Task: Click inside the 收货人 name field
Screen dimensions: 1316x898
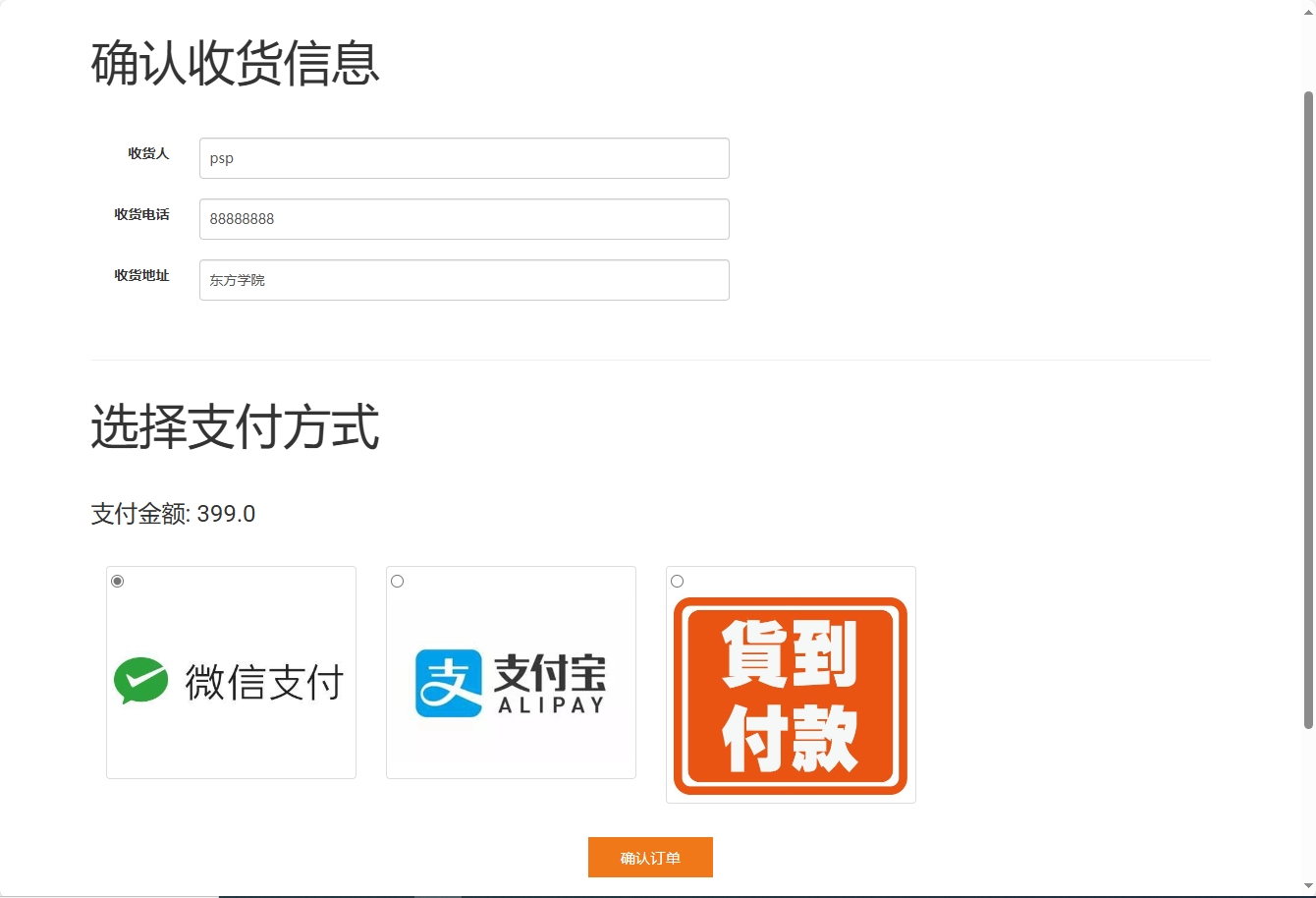Action: point(464,158)
